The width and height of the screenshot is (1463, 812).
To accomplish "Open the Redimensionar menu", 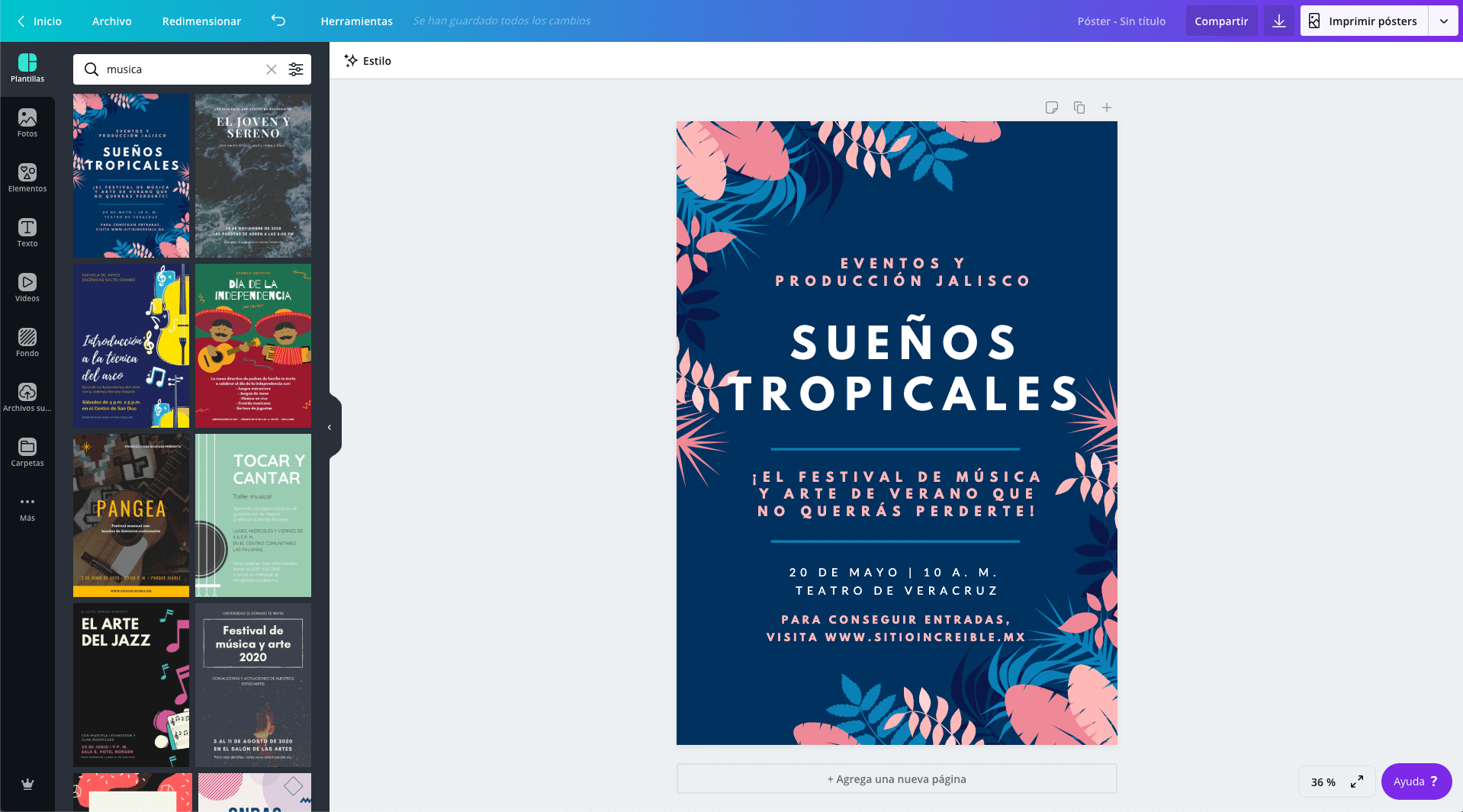I will (x=201, y=21).
